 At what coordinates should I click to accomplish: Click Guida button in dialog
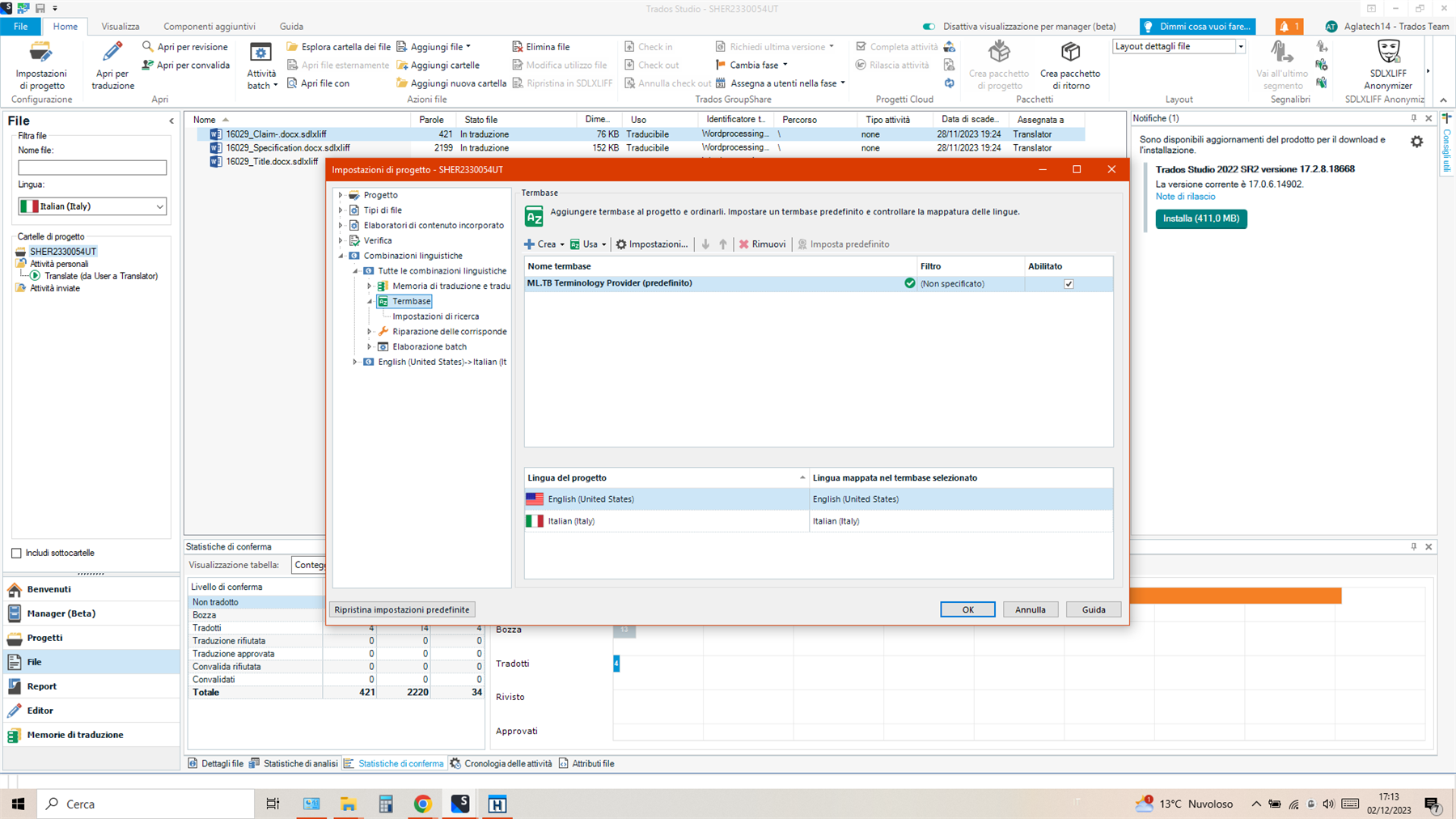[1094, 609]
